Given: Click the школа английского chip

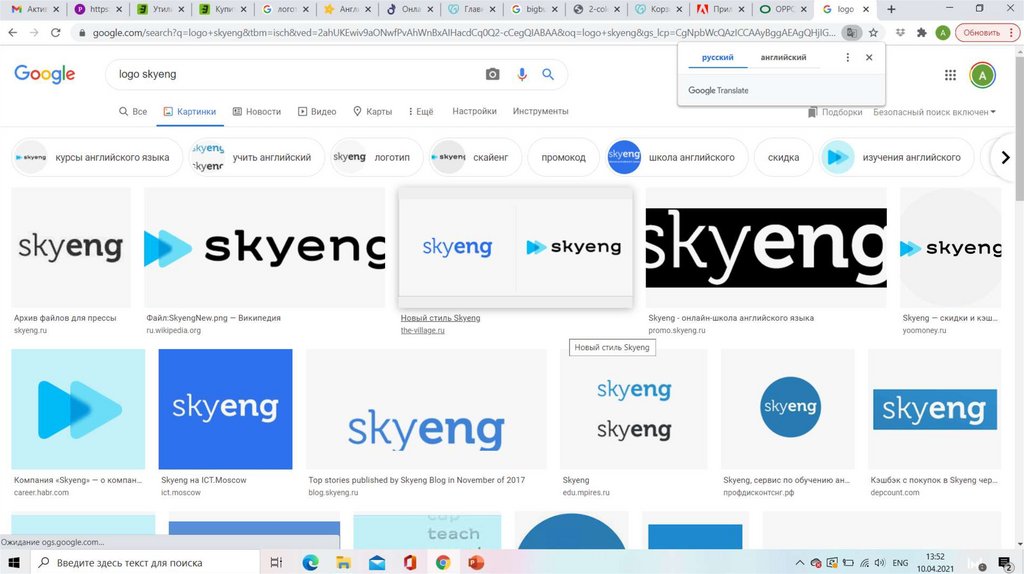Looking at the screenshot, I should [x=676, y=157].
